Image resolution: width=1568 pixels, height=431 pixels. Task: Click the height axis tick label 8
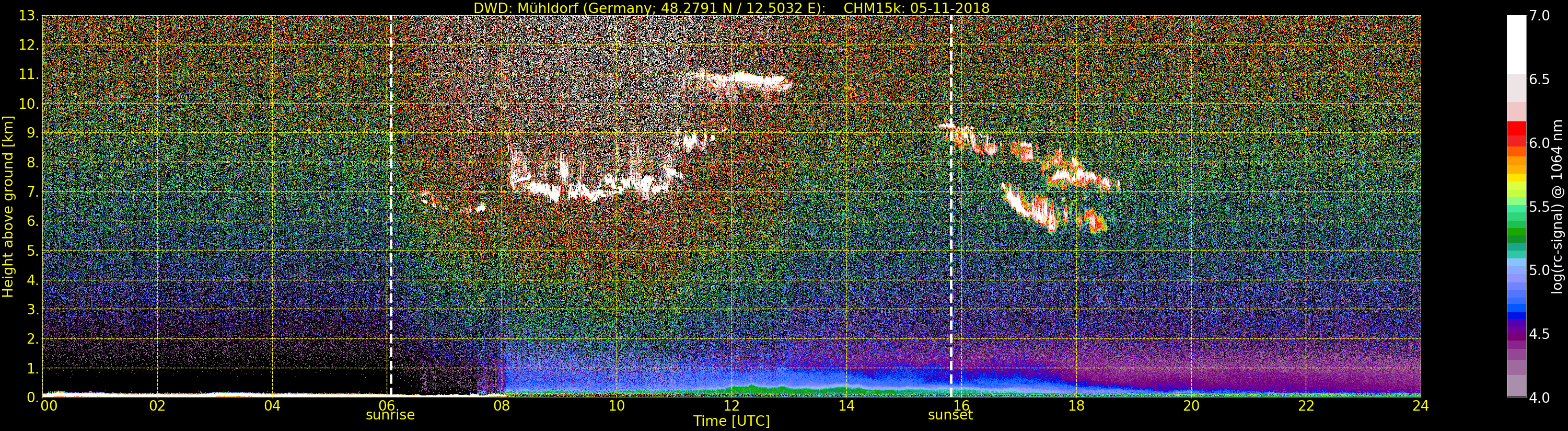(32, 163)
